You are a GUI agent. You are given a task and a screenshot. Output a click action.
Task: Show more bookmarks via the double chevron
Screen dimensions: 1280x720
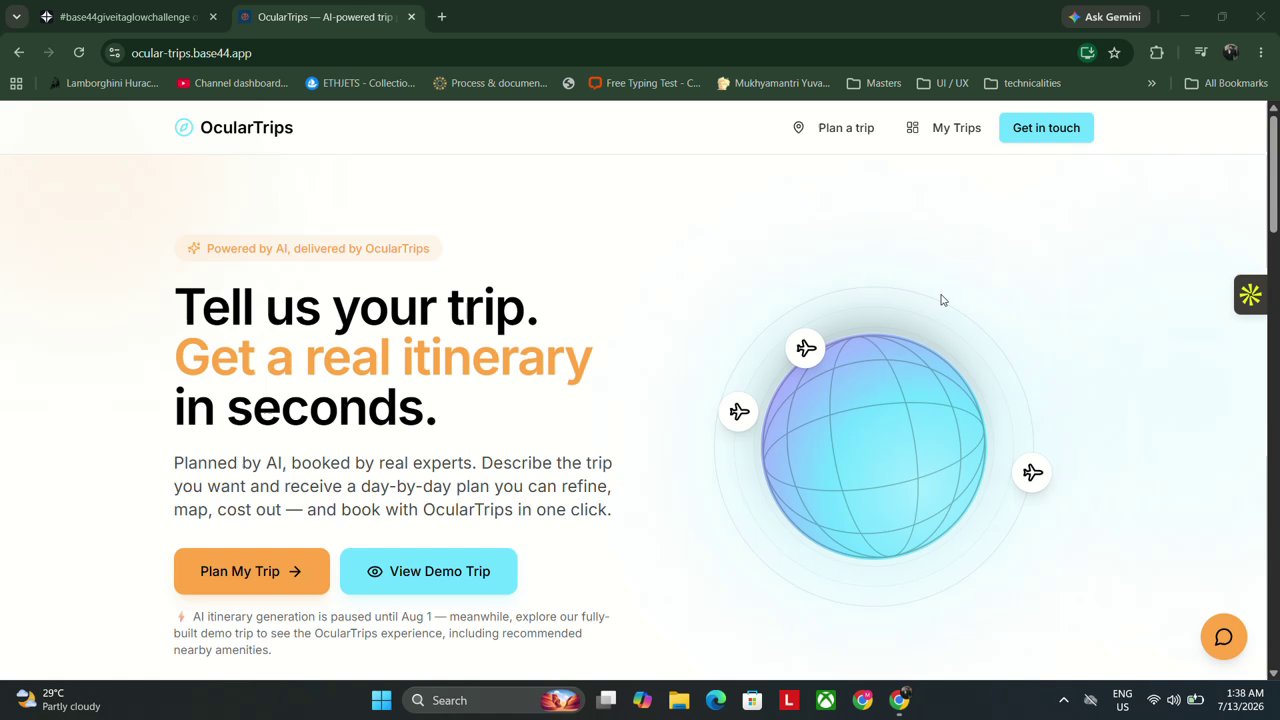(1152, 83)
